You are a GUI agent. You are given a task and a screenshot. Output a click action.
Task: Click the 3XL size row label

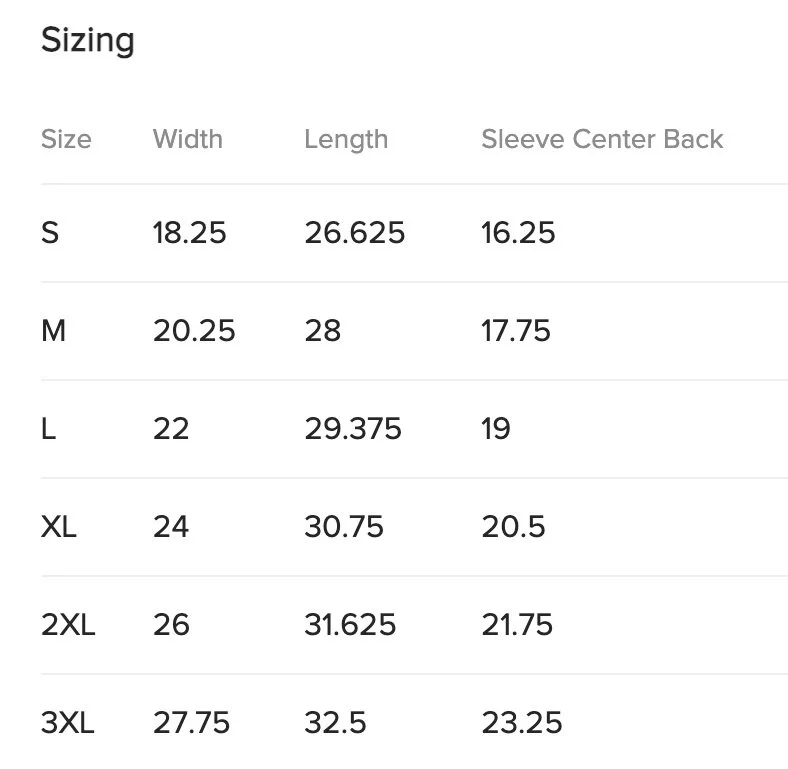(67, 723)
